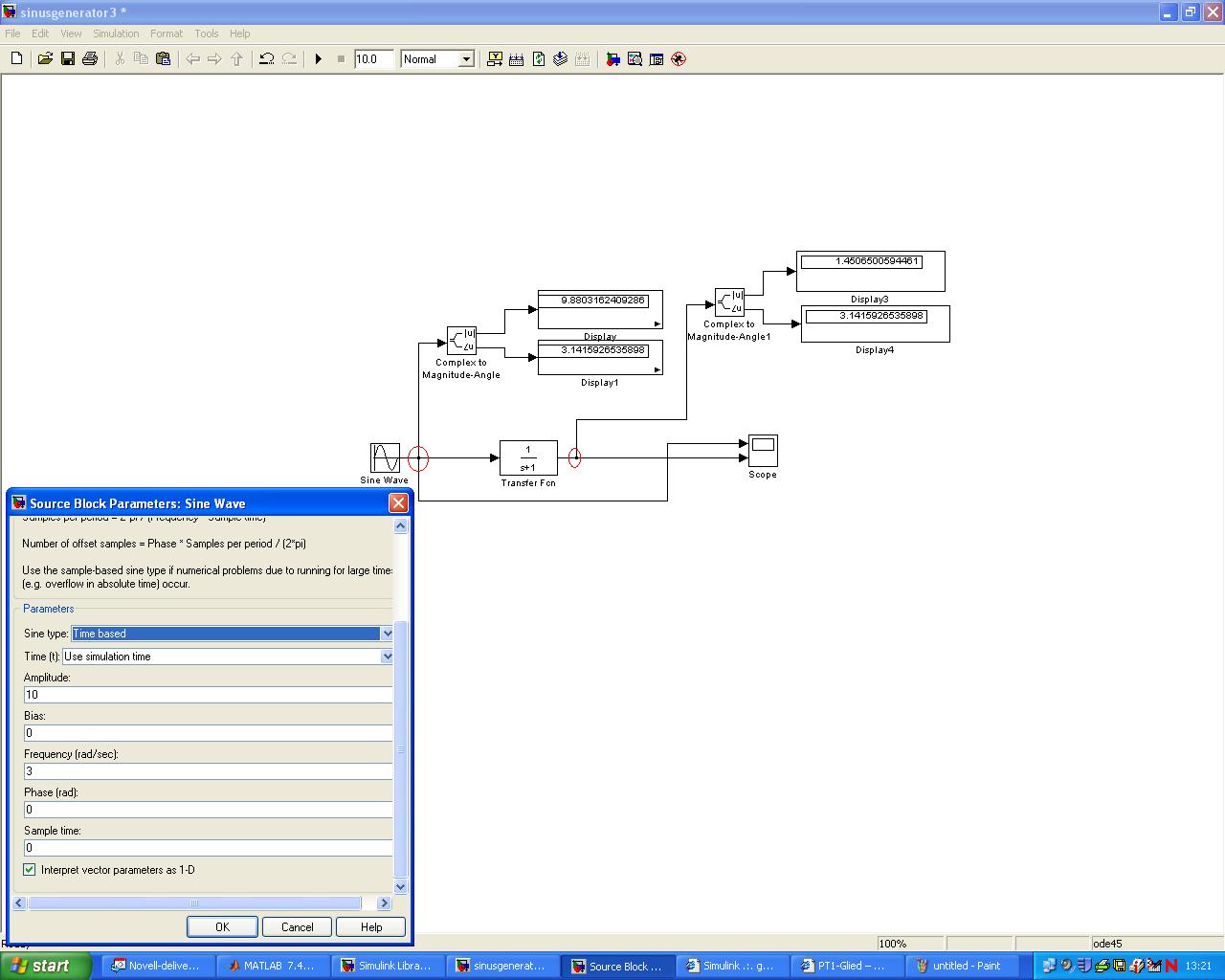Click the Undo toolbar icon
Image resolution: width=1225 pixels, height=980 pixels.
(x=267, y=59)
